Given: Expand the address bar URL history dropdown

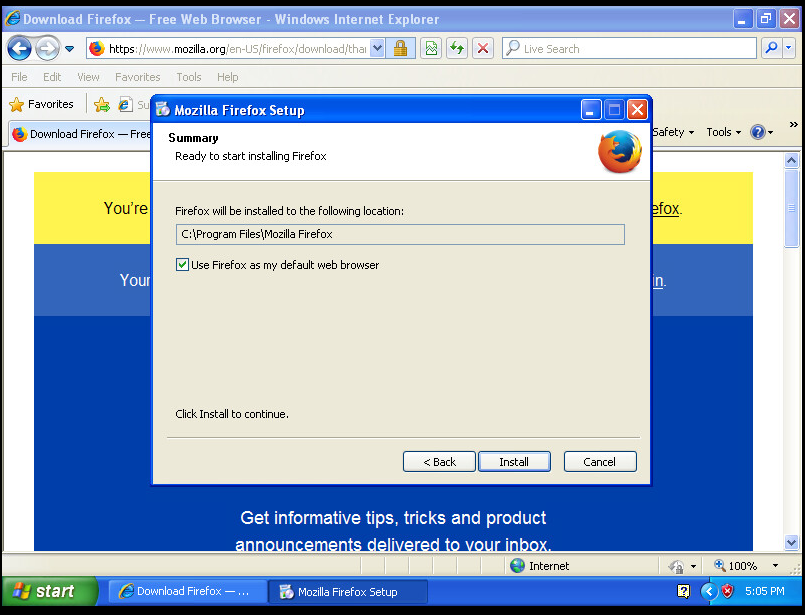Looking at the screenshot, I should (x=377, y=49).
